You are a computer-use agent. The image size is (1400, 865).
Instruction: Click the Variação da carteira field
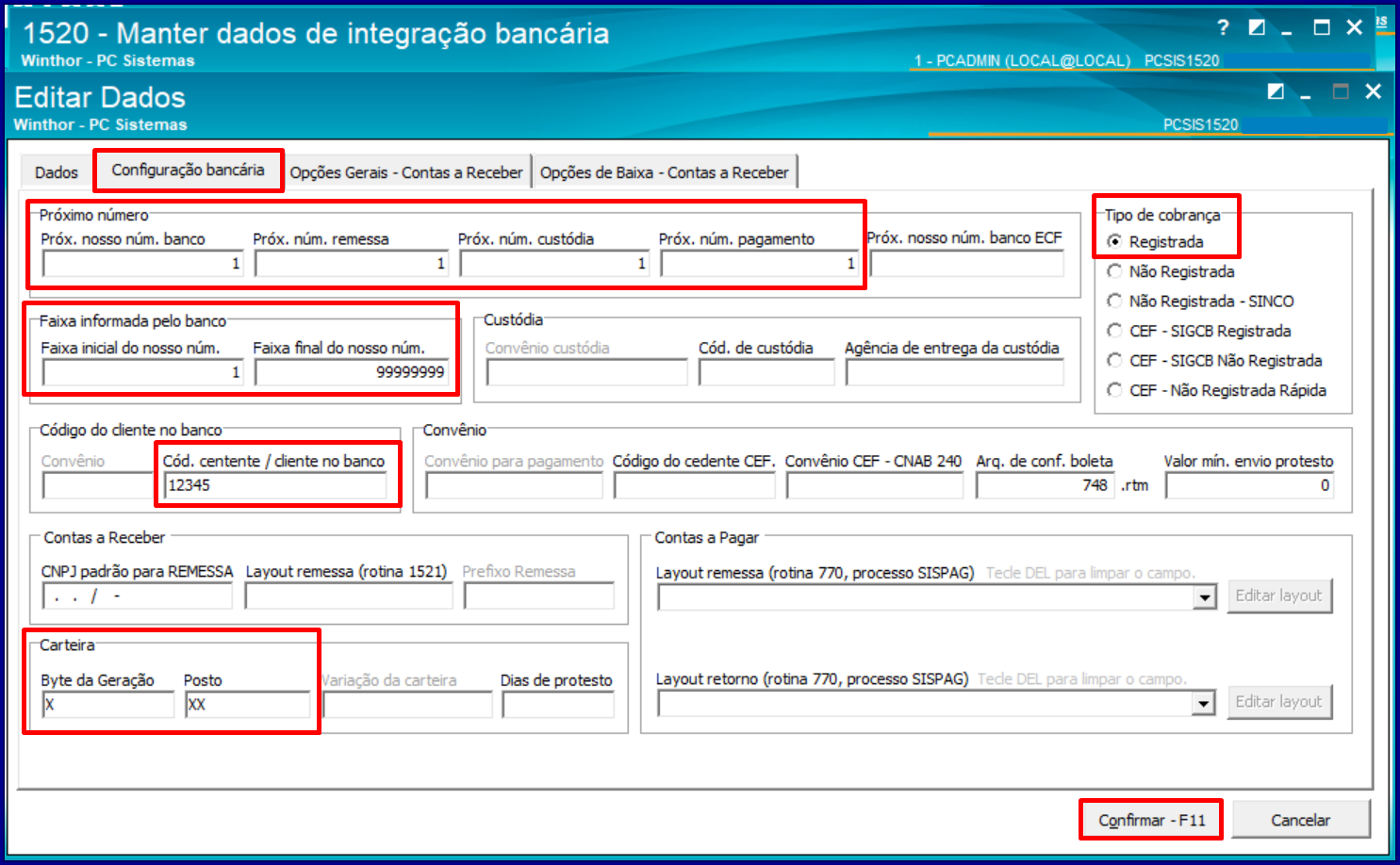[x=407, y=705]
